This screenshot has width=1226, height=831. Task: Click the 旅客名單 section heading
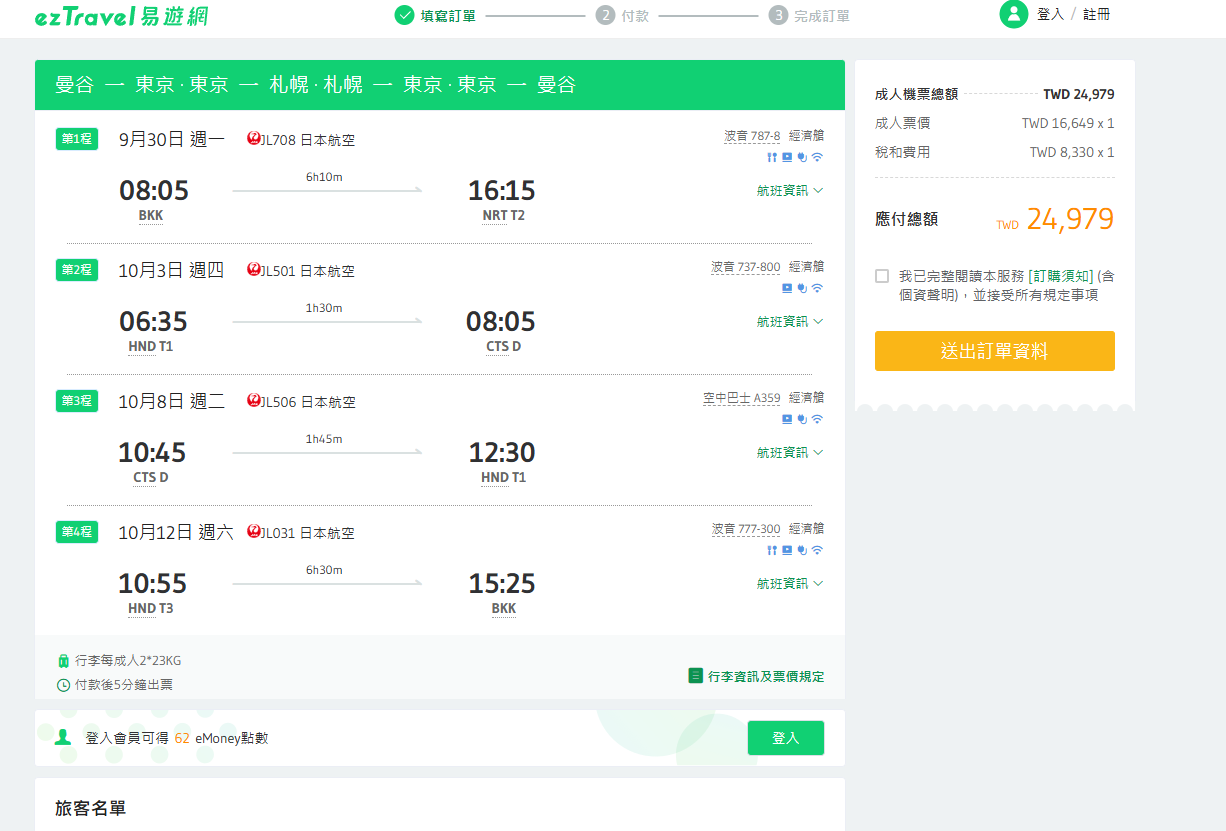[x=91, y=808]
